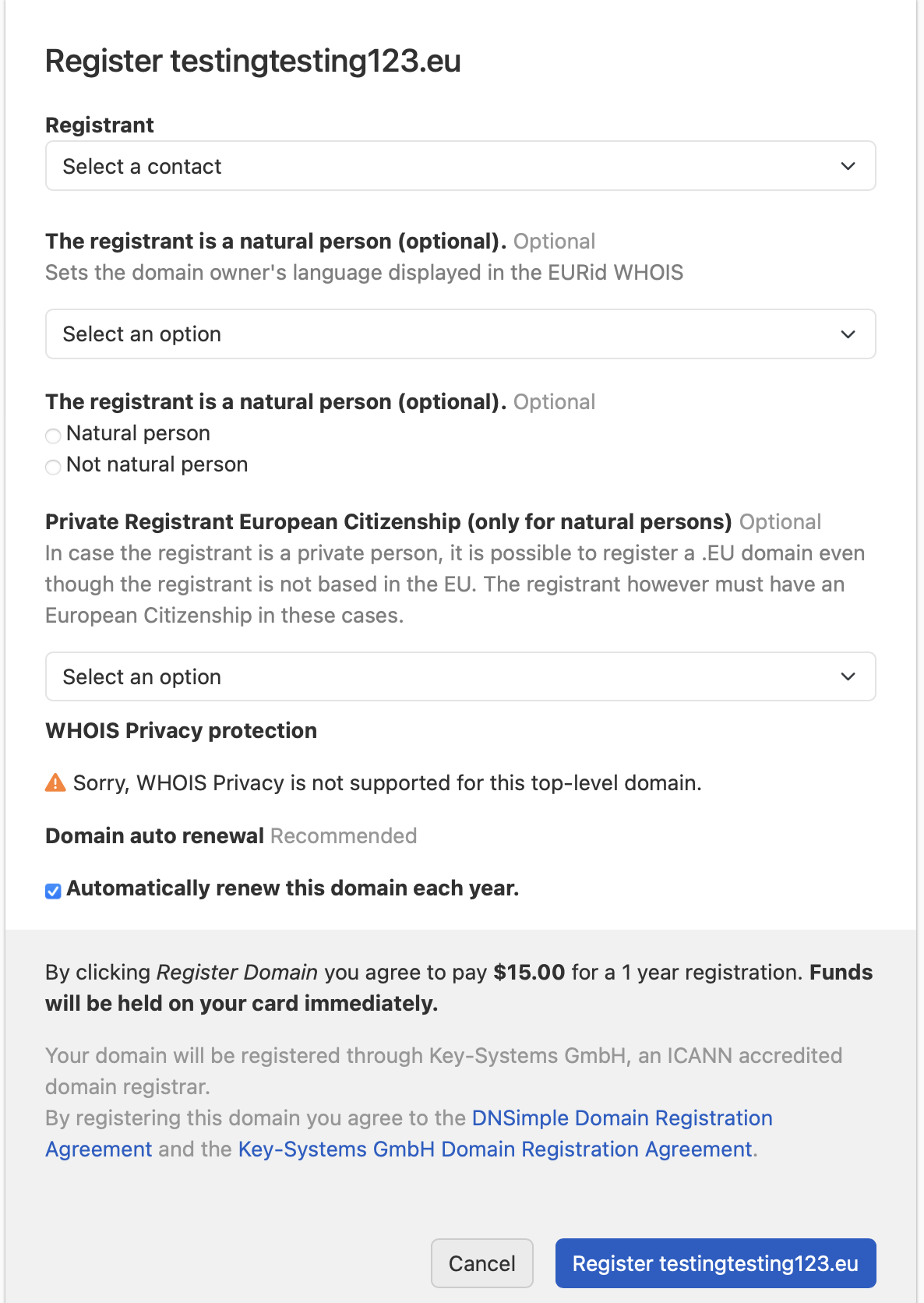
Task: Select the Natural person radio button
Action: (x=53, y=436)
